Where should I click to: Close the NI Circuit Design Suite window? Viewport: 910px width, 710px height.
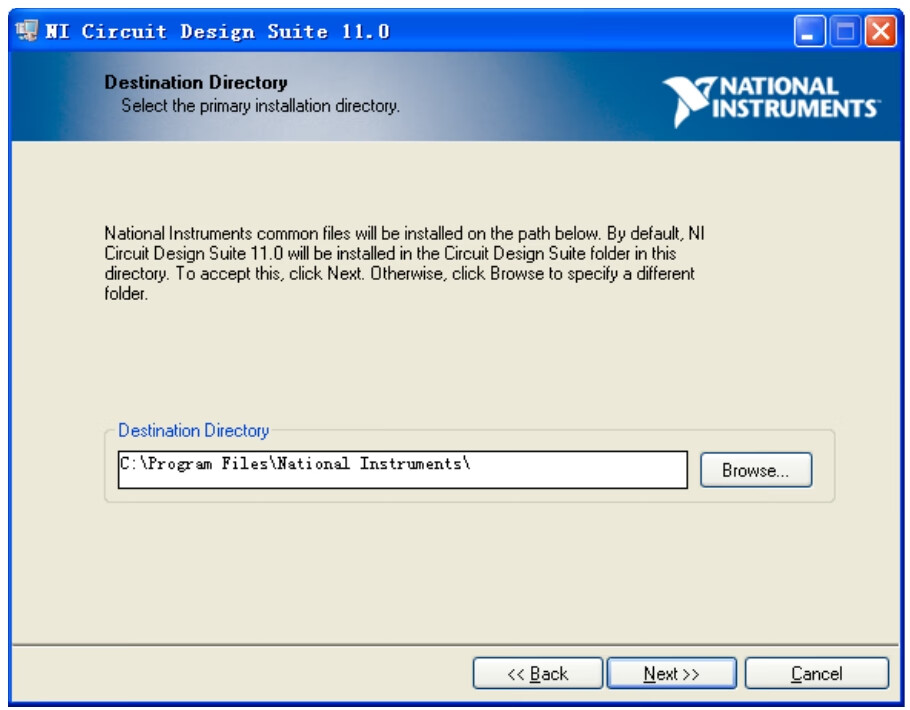880,31
